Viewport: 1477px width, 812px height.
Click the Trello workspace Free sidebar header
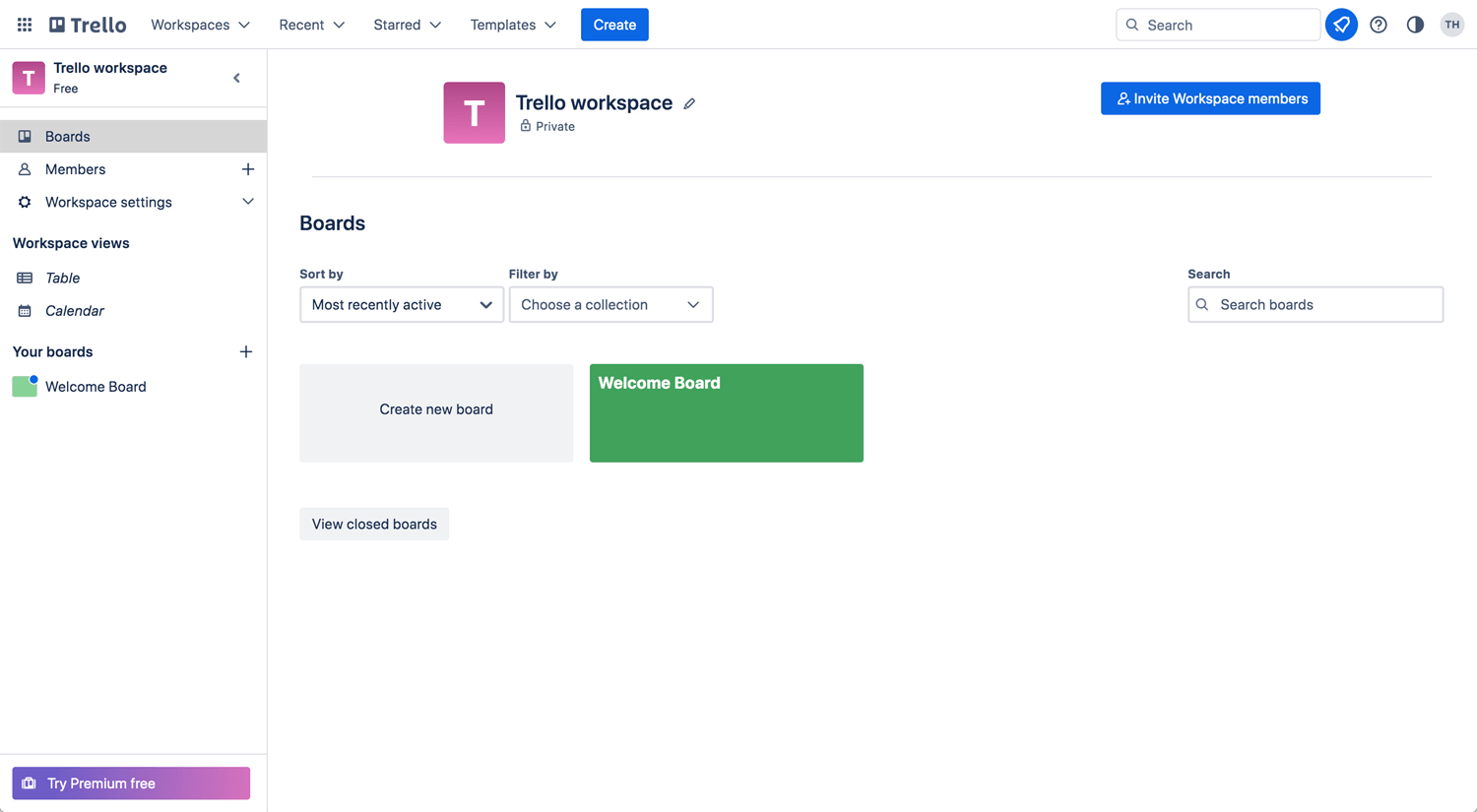tap(110, 78)
